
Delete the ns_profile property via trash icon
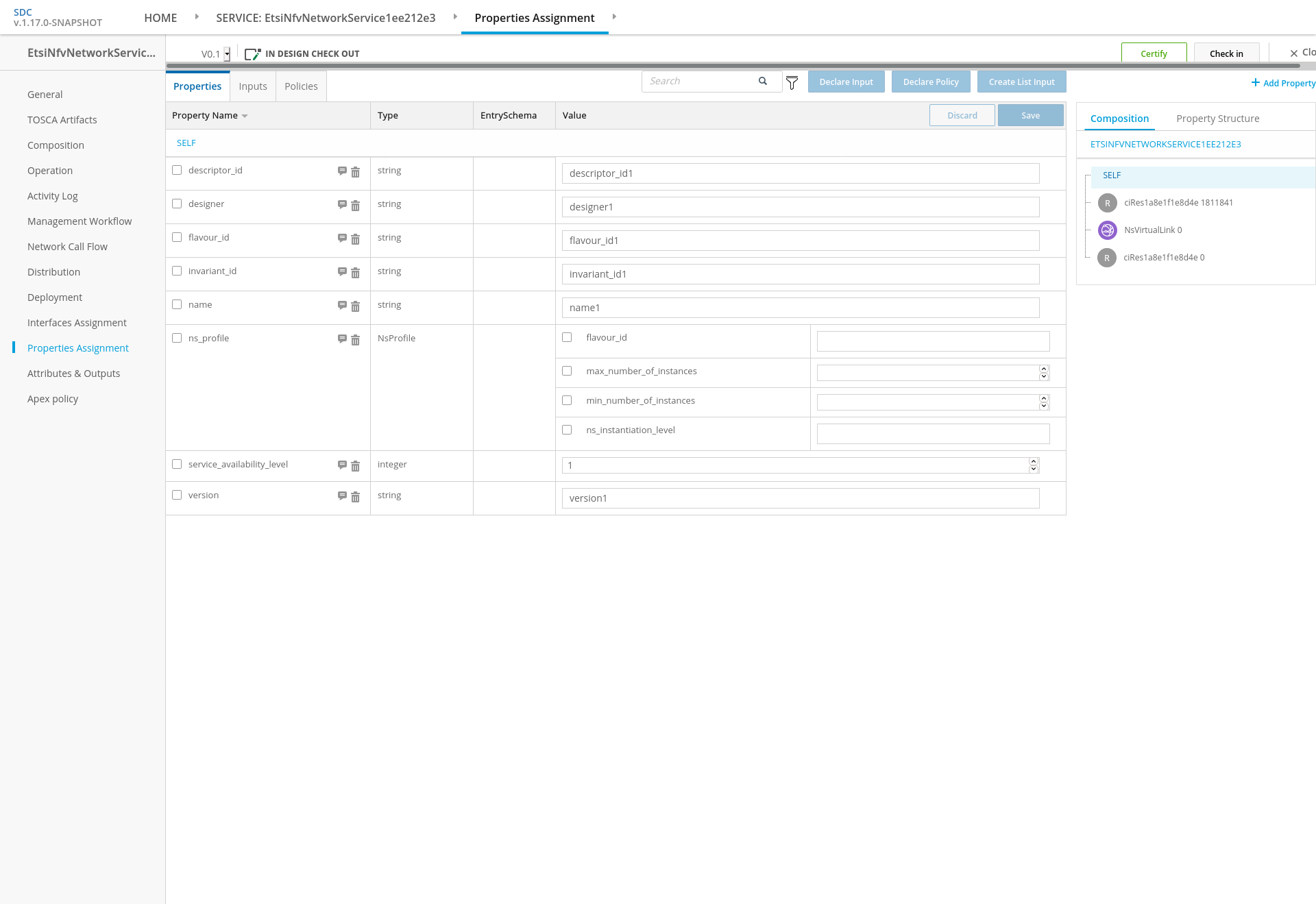click(355, 340)
